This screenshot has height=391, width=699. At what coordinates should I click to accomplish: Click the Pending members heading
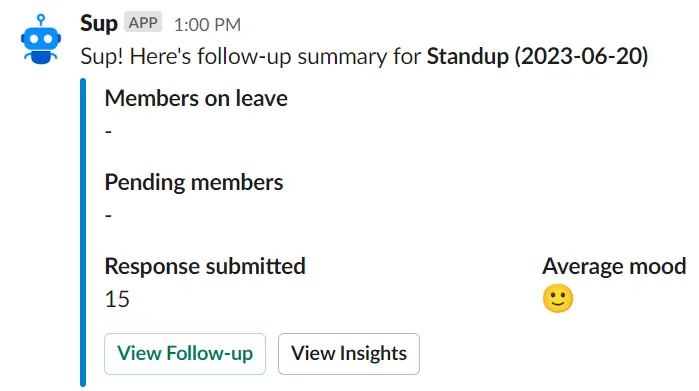tap(194, 183)
